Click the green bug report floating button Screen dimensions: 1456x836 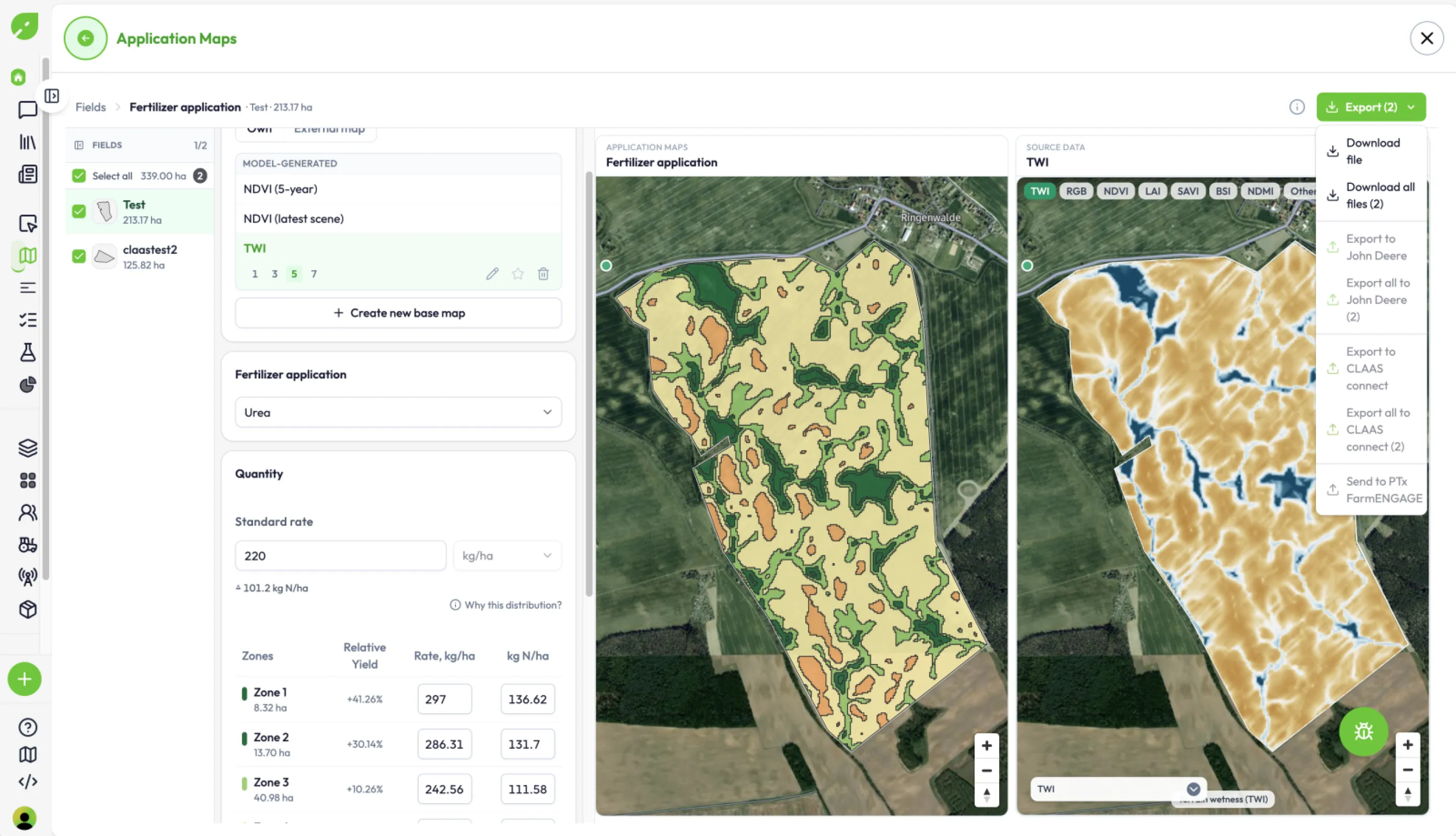pos(1363,731)
